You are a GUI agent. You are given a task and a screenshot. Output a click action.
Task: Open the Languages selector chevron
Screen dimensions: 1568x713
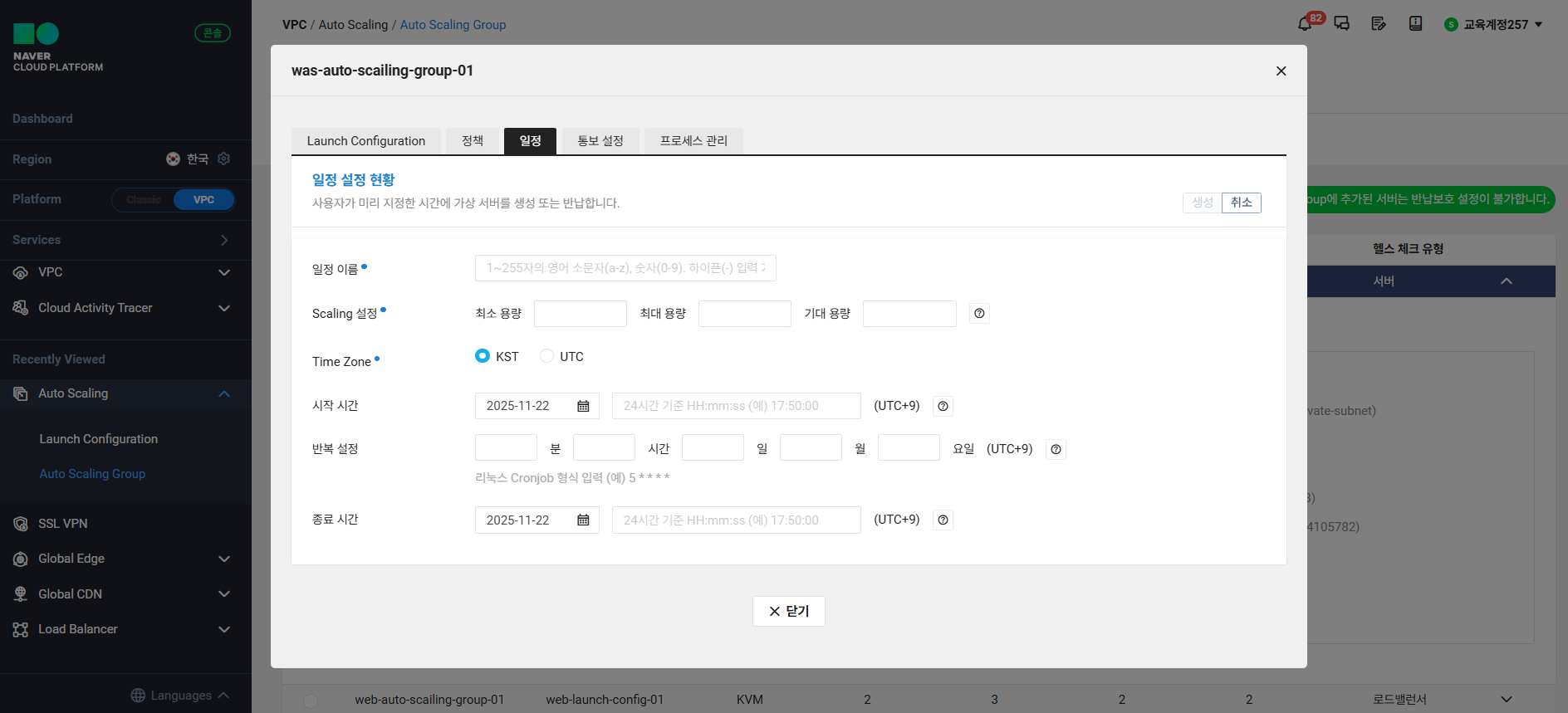click(x=223, y=696)
